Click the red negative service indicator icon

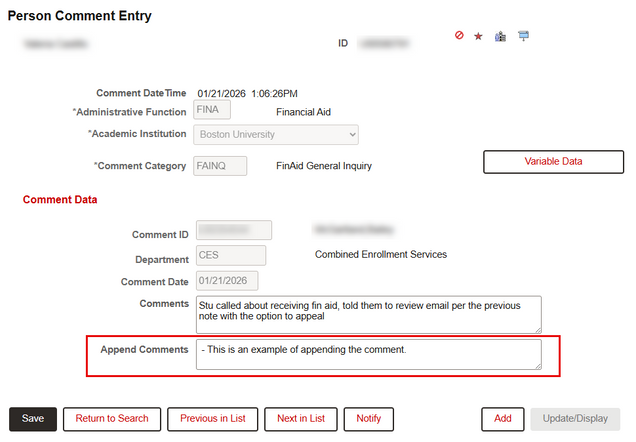(459, 35)
